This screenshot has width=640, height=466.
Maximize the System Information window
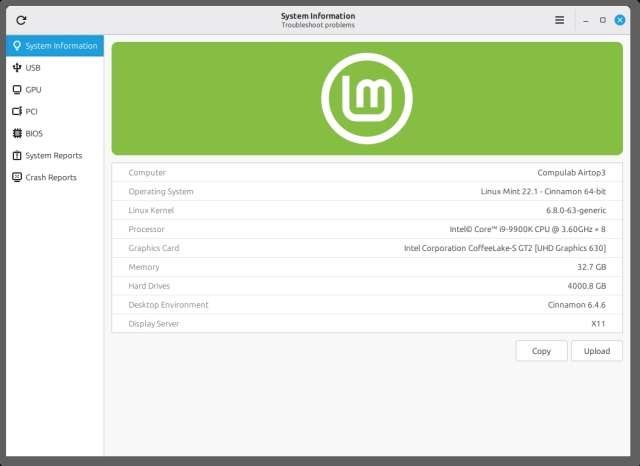pos(602,20)
